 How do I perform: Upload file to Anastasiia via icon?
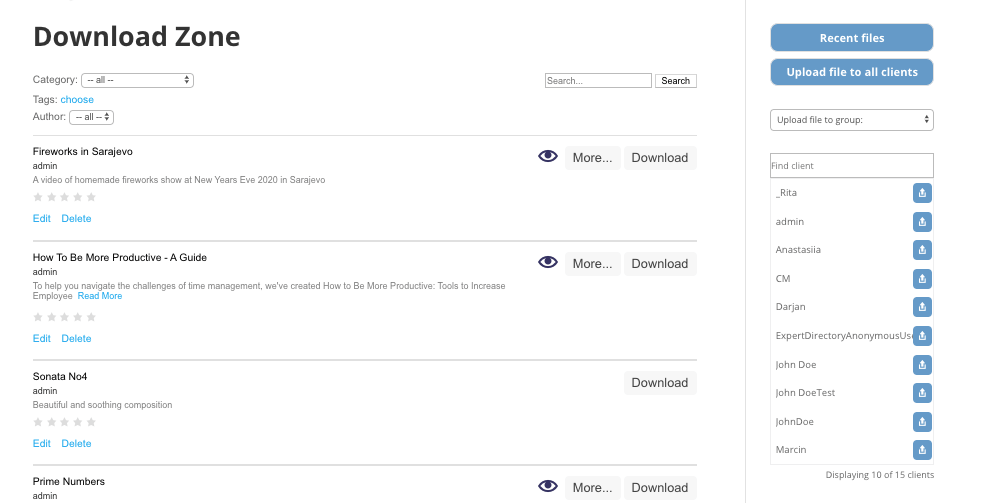(x=922, y=250)
